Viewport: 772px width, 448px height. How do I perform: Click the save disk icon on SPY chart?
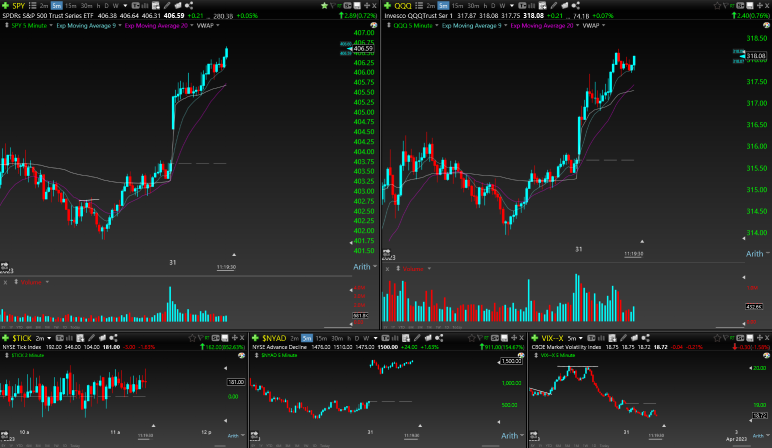coord(357,5)
